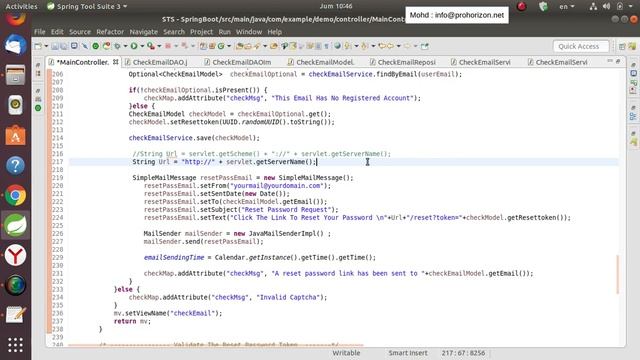This screenshot has width=640, height=360.
Task: Expand the New Java Class dropdown arrow
Action: pyautogui.click(x=229, y=46)
